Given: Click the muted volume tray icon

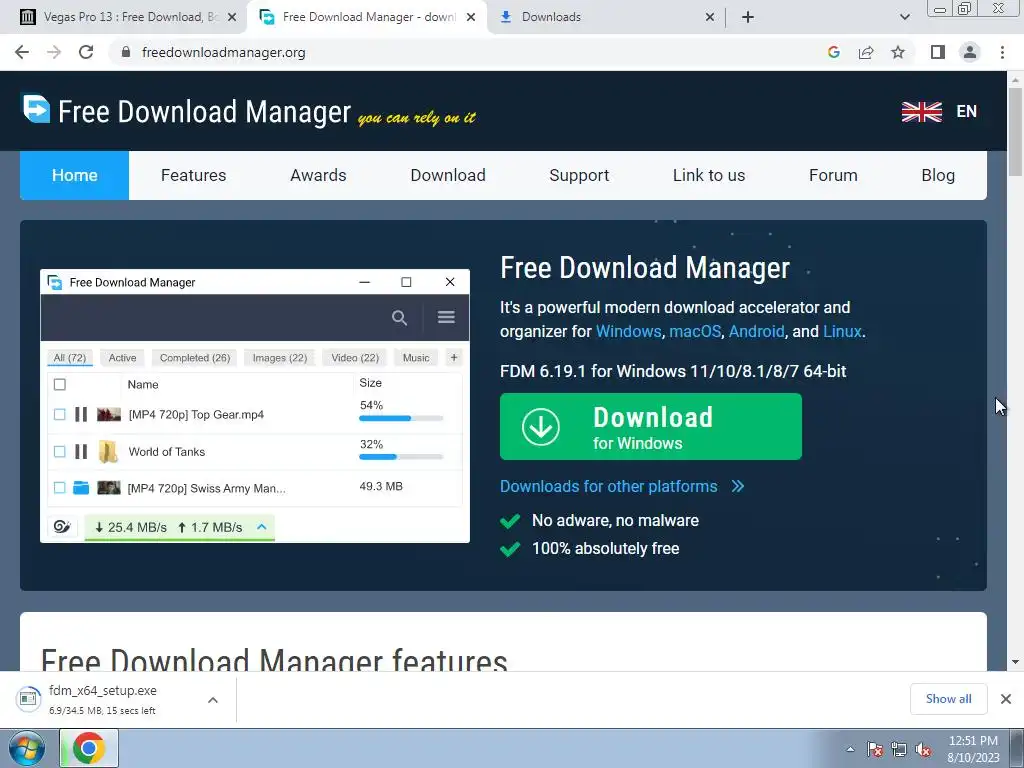Looking at the screenshot, I should coord(923,749).
